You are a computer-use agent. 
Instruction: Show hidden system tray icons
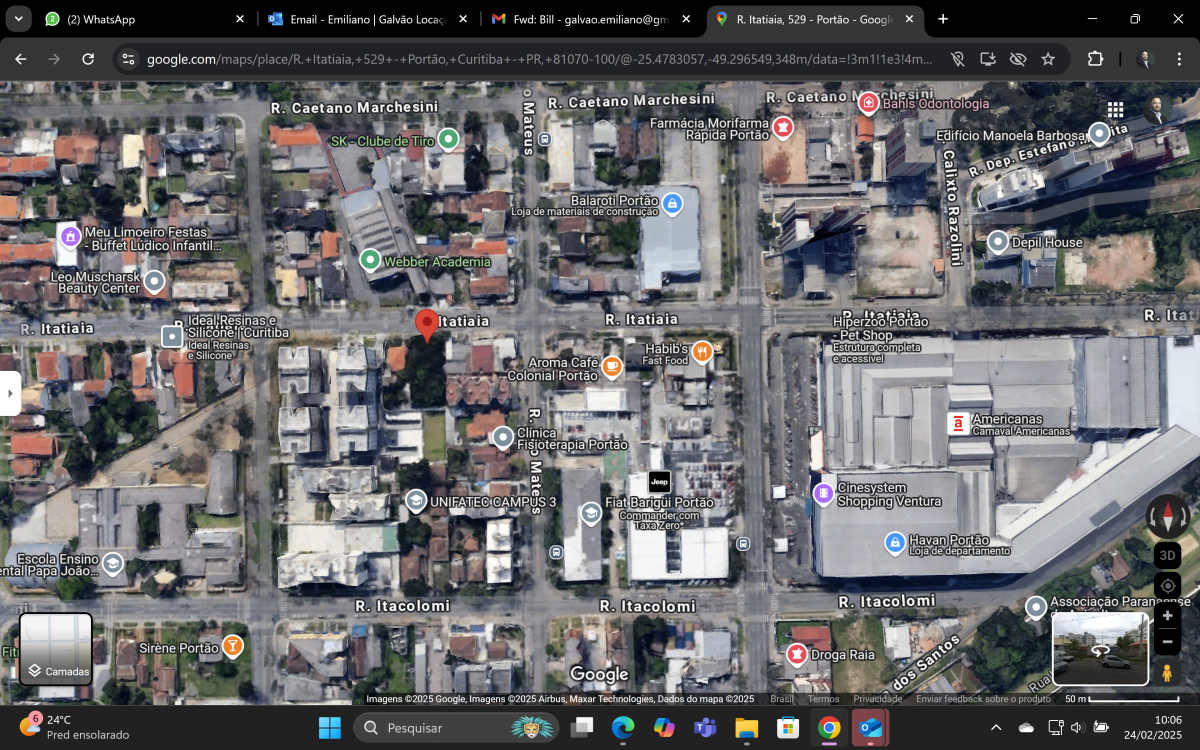pyautogui.click(x=995, y=727)
